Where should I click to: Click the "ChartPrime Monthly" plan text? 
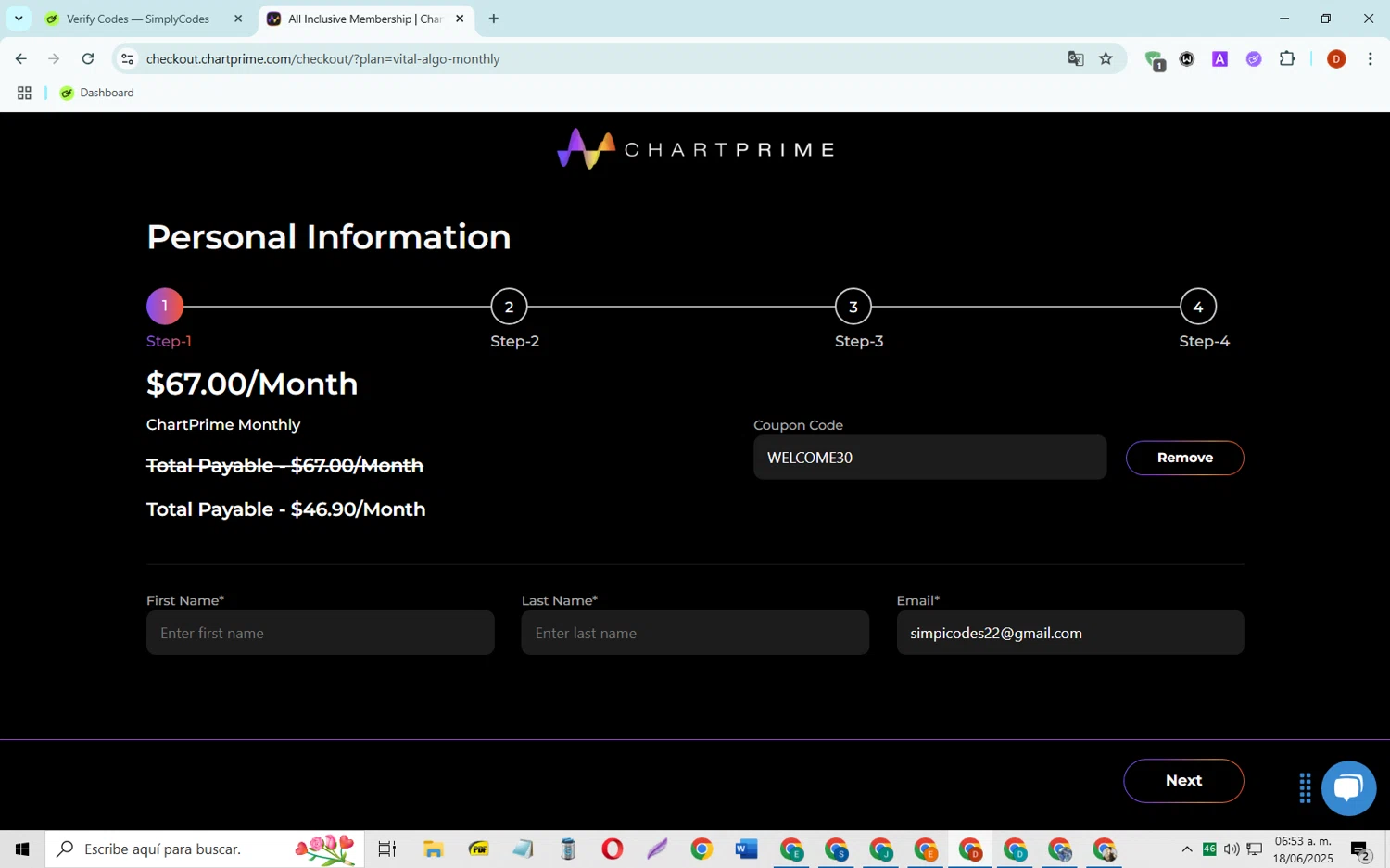coord(223,424)
